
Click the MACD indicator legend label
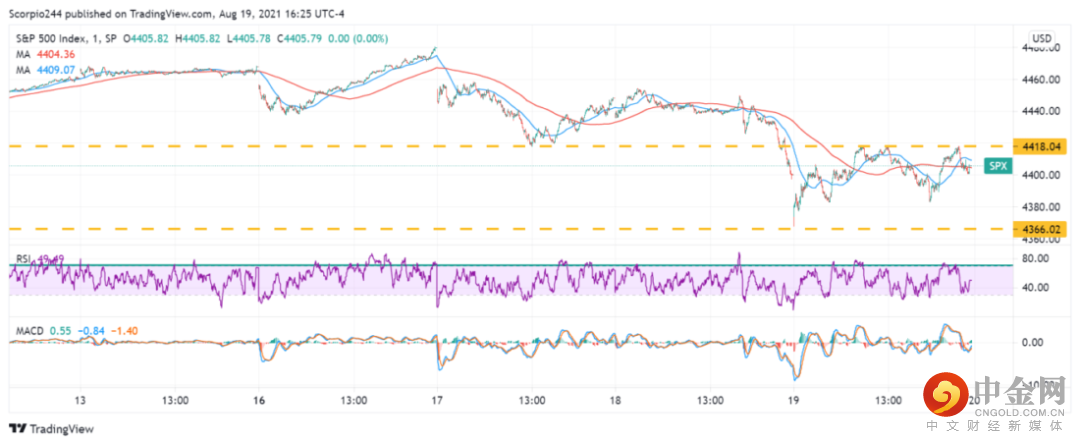[30, 329]
